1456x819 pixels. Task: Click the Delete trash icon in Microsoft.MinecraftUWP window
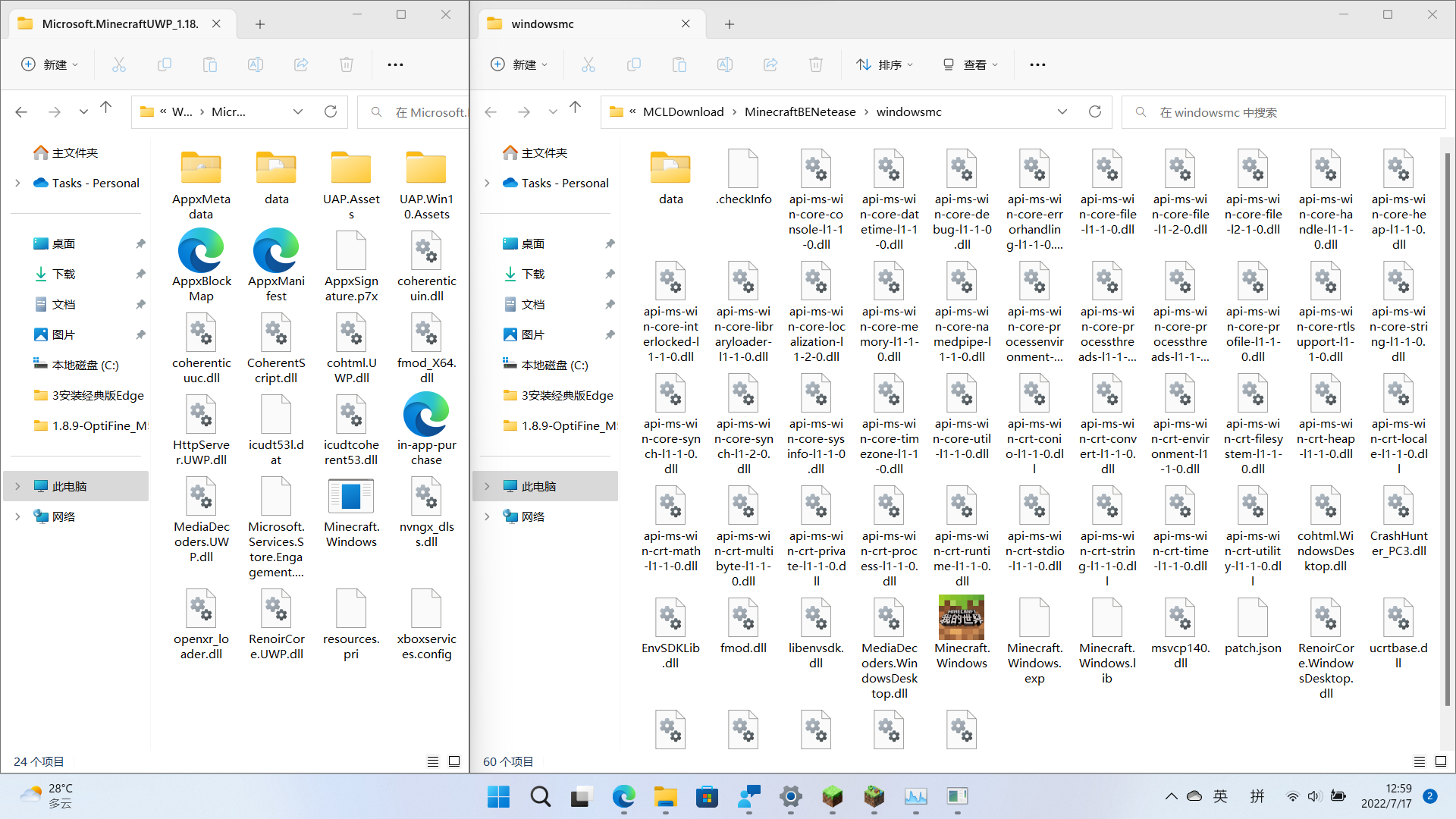point(347,65)
